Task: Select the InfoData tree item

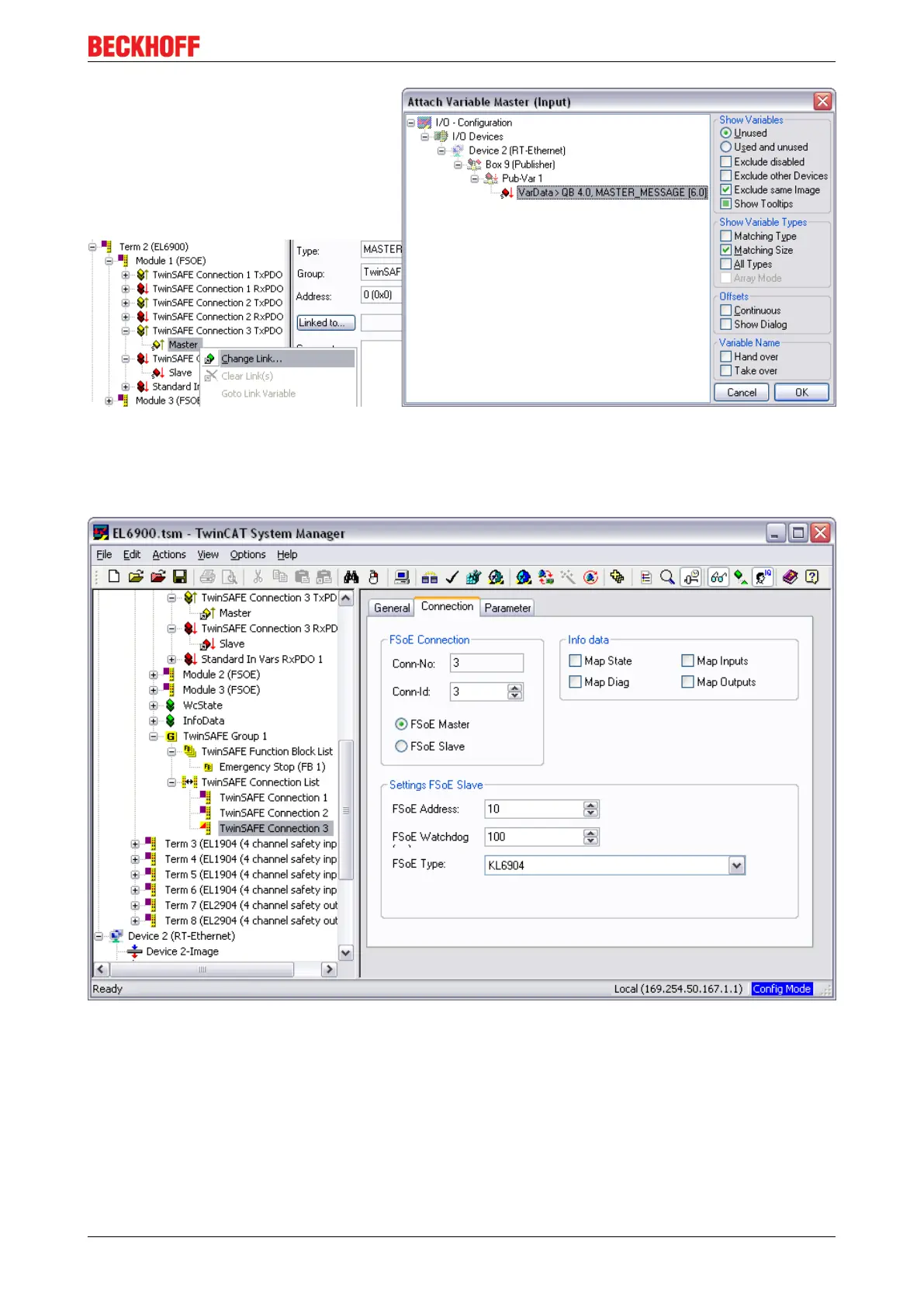Action: (x=203, y=721)
